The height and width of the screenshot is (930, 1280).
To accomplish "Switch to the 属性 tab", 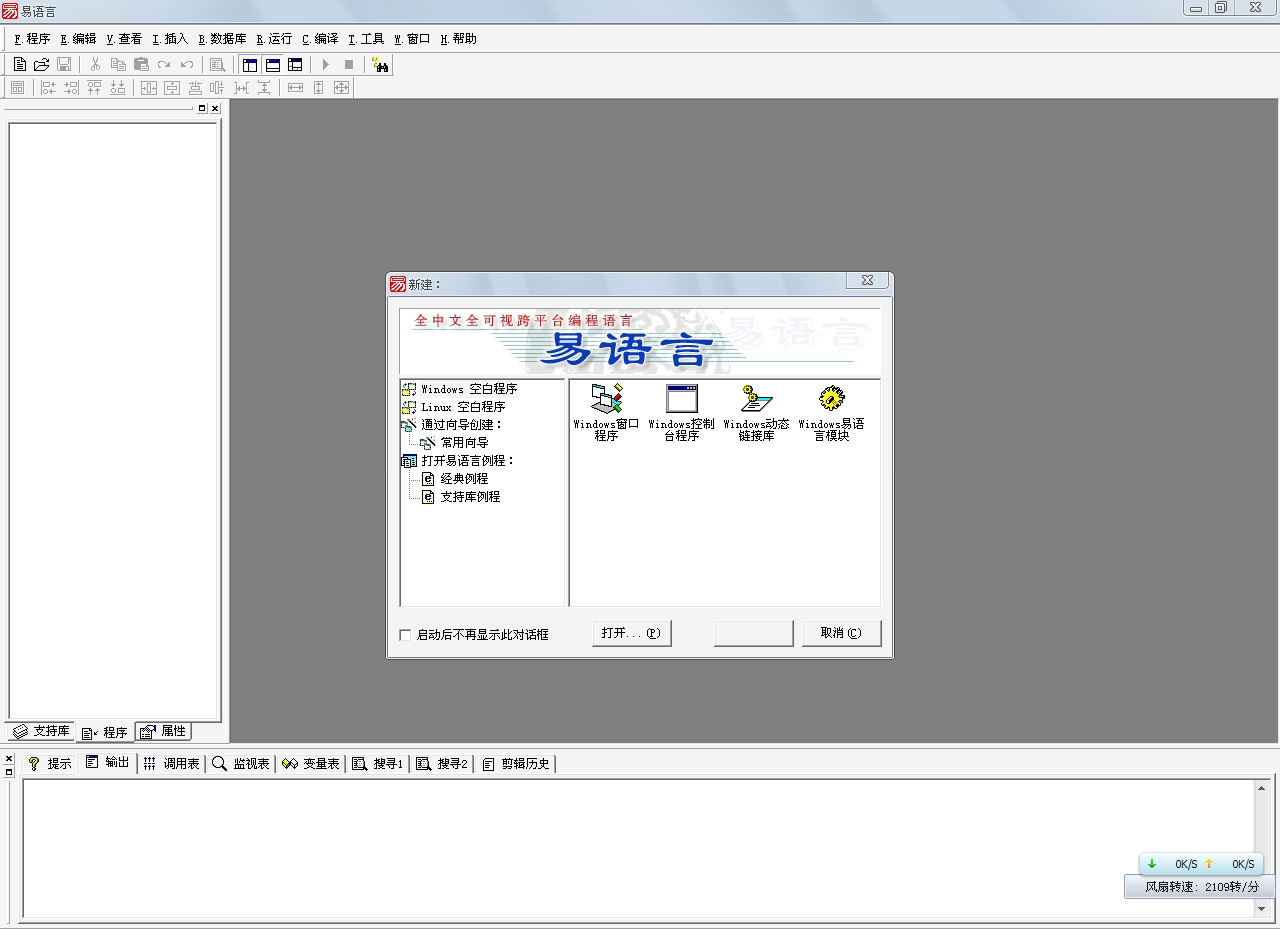I will coord(163,731).
